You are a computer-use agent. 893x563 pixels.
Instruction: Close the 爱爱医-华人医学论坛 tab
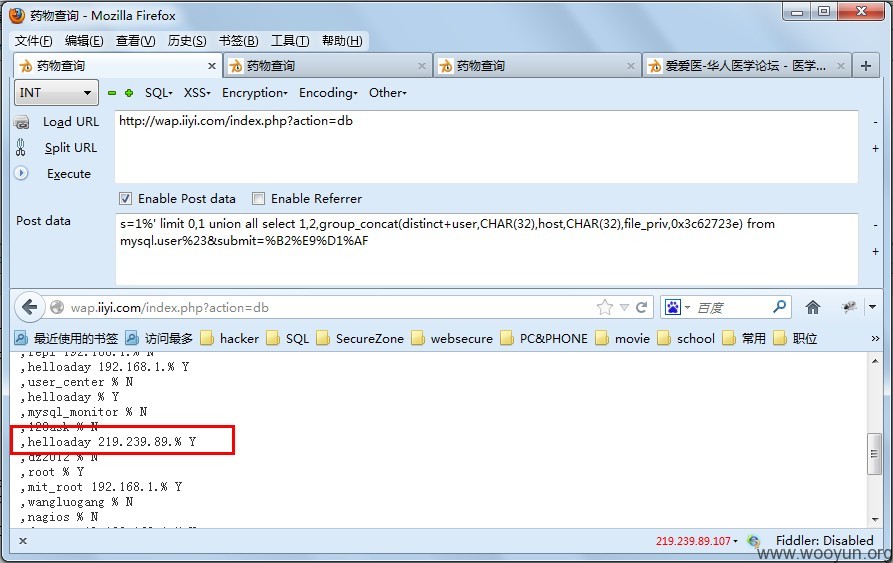pos(841,66)
